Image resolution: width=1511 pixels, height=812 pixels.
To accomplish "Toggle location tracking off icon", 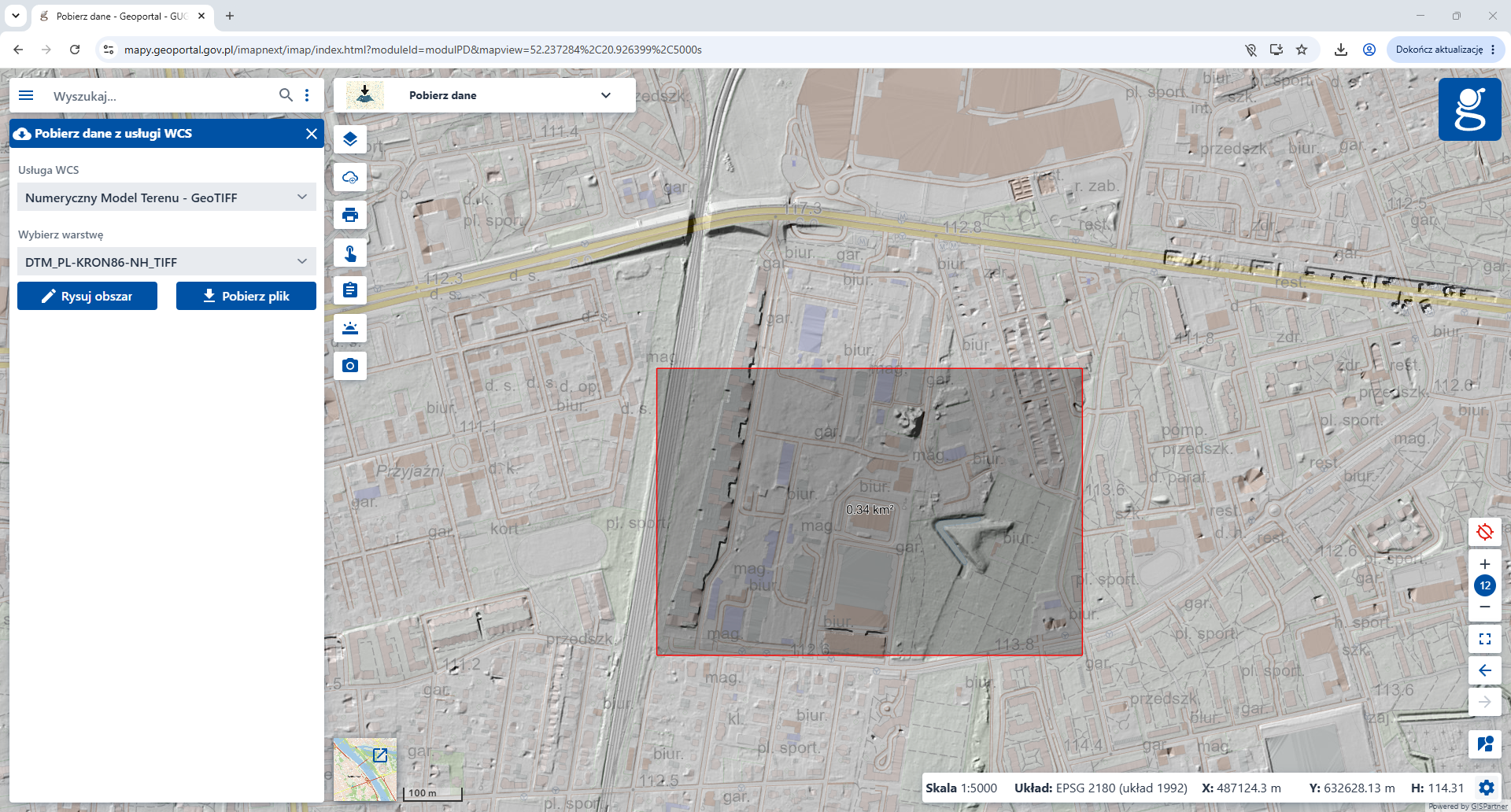I will tap(1485, 532).
